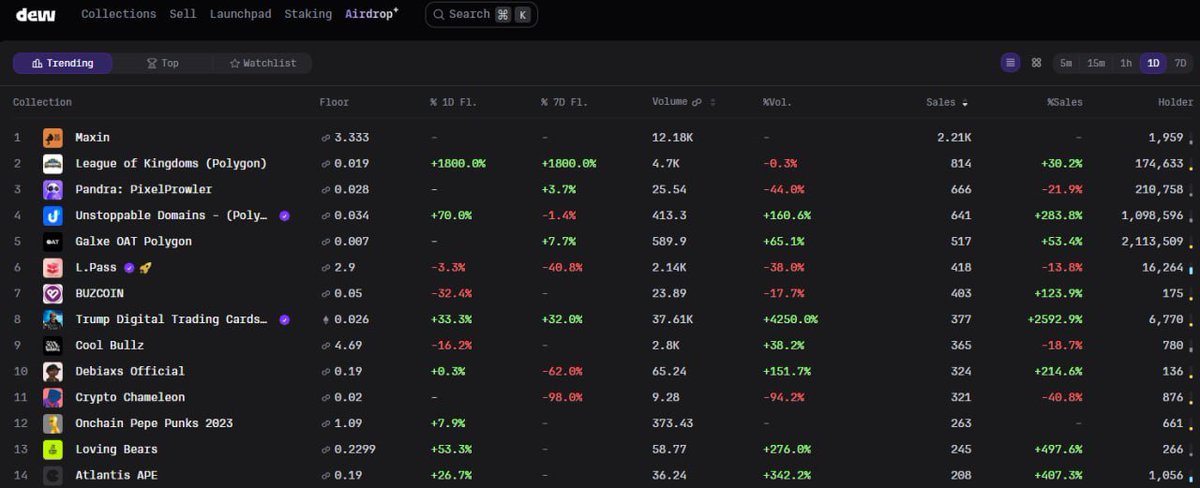This screenshot has width=1200, height=488.
Task: Click verified badge beside Trump Digital Trading Cards
Action: (285, 320)
